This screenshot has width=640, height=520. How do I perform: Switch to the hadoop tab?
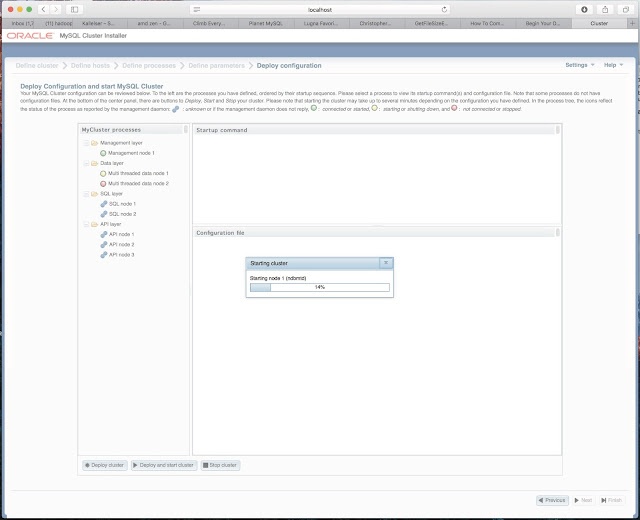[x=58, y=23]
